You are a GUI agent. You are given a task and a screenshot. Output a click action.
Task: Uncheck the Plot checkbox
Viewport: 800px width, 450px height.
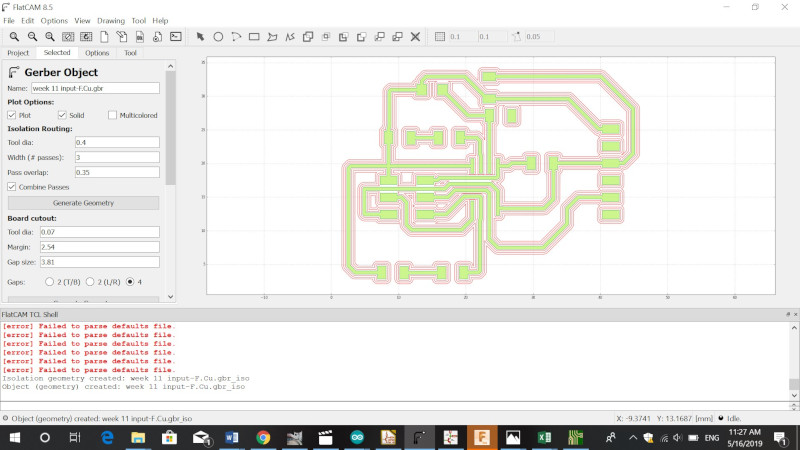(12, 115)
